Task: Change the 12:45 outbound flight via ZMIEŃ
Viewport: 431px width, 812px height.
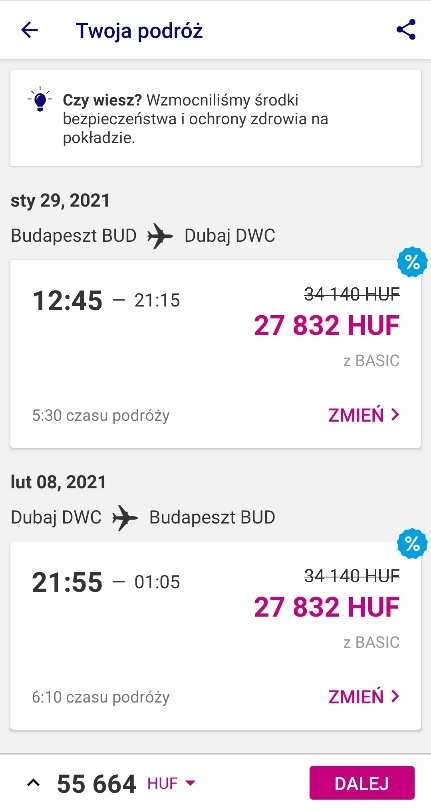Action: click(364, 415)
